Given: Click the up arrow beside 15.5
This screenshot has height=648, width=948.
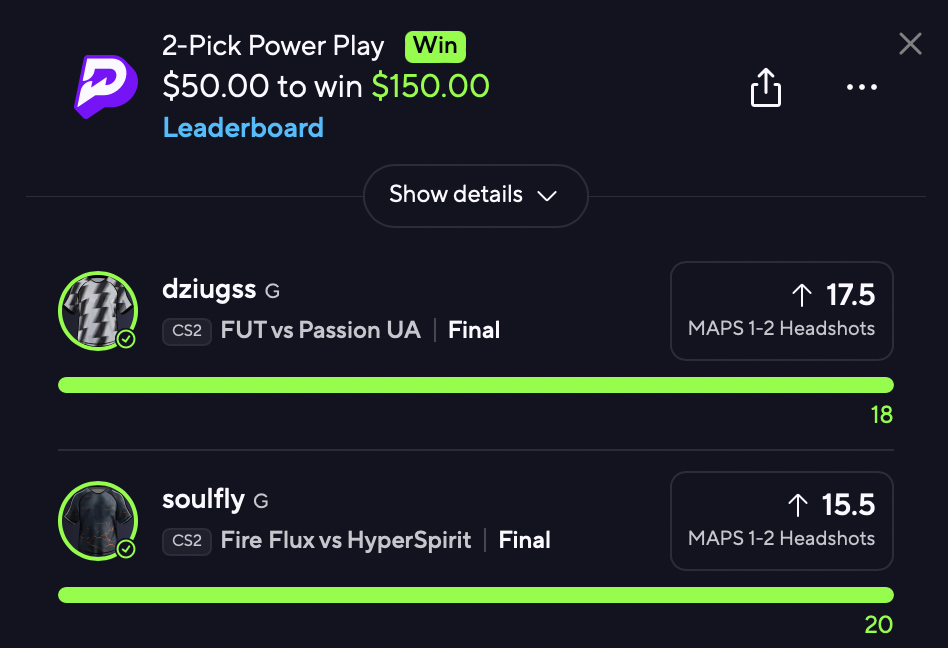Looking at the screenshot, I should 798,505.
